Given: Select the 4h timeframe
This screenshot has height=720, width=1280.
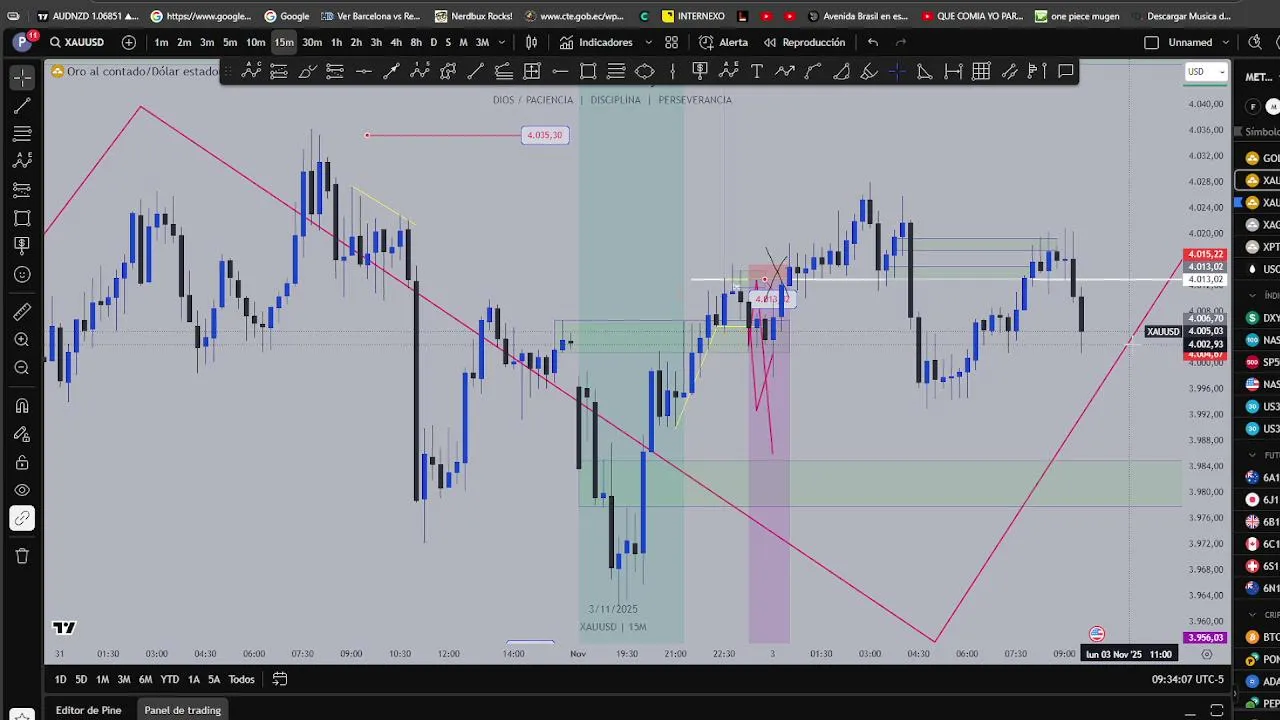Looking at the screenshot, I should pos(396,42).
